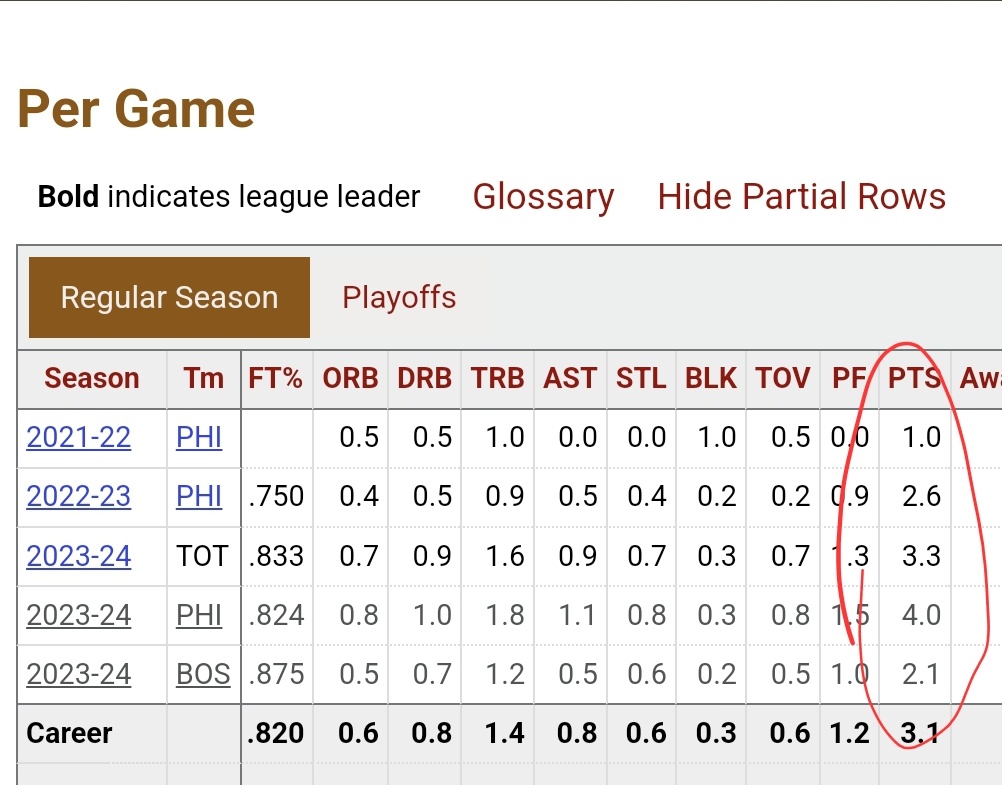Sort by the DRB column header
Viewport: 1002px width, 785px height.
(x=425, y=379)
